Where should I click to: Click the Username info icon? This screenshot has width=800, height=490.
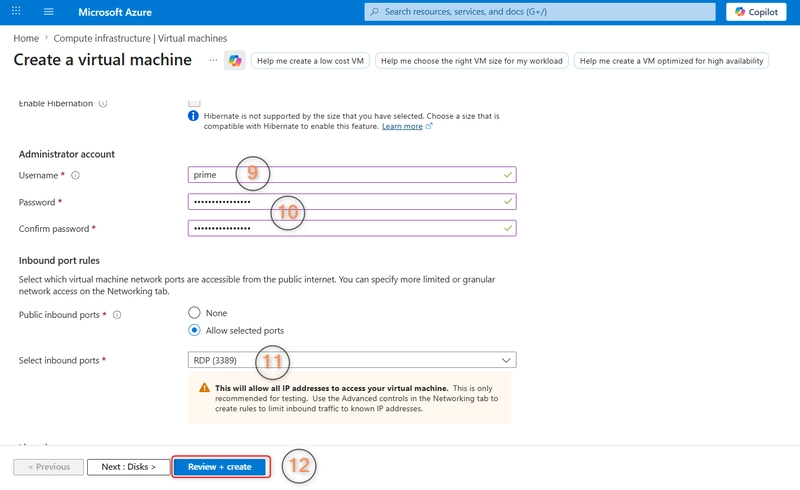point(76,175)
